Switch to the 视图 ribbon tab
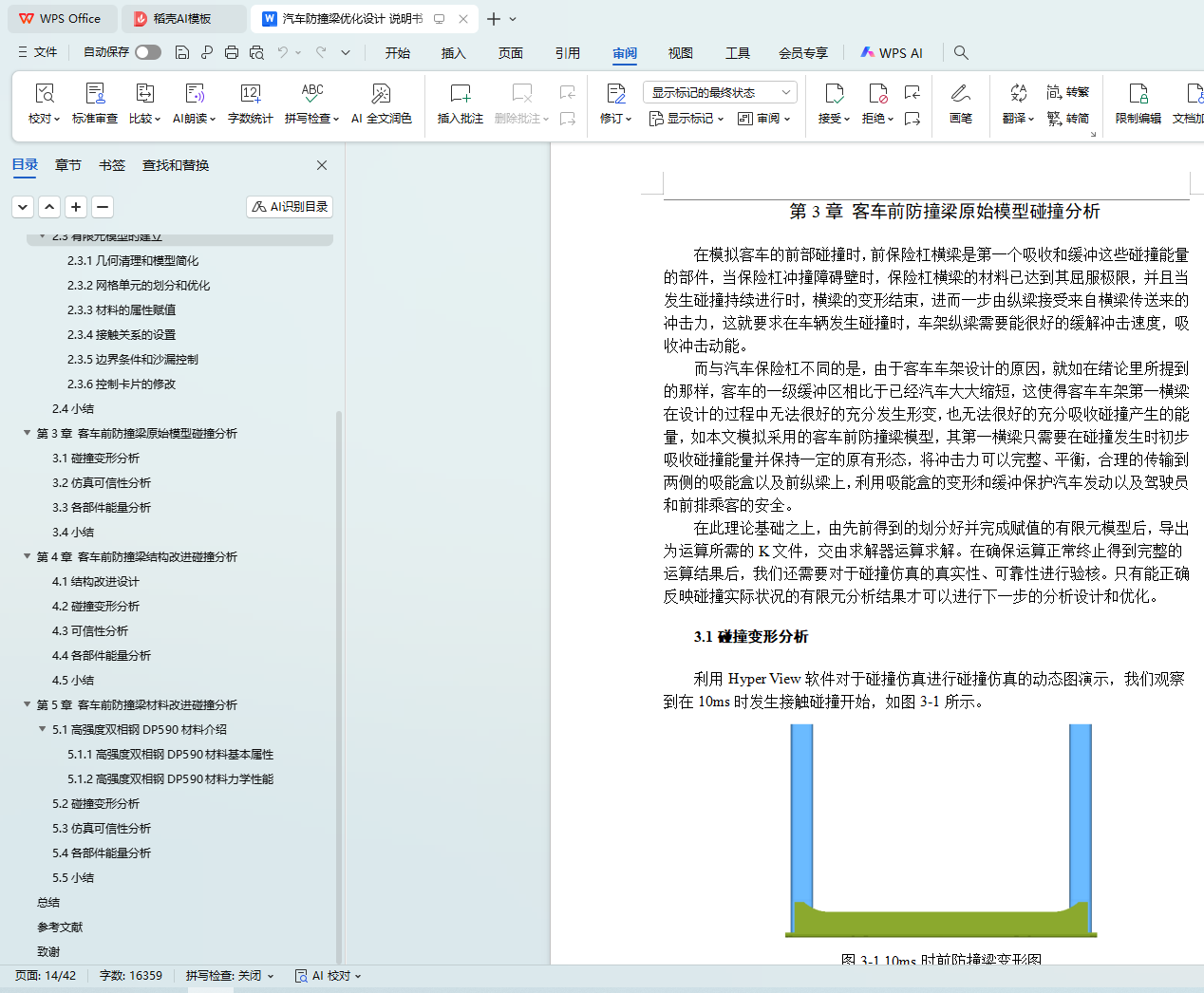Viewport: 1204px width, 993px height. [680, 53]
